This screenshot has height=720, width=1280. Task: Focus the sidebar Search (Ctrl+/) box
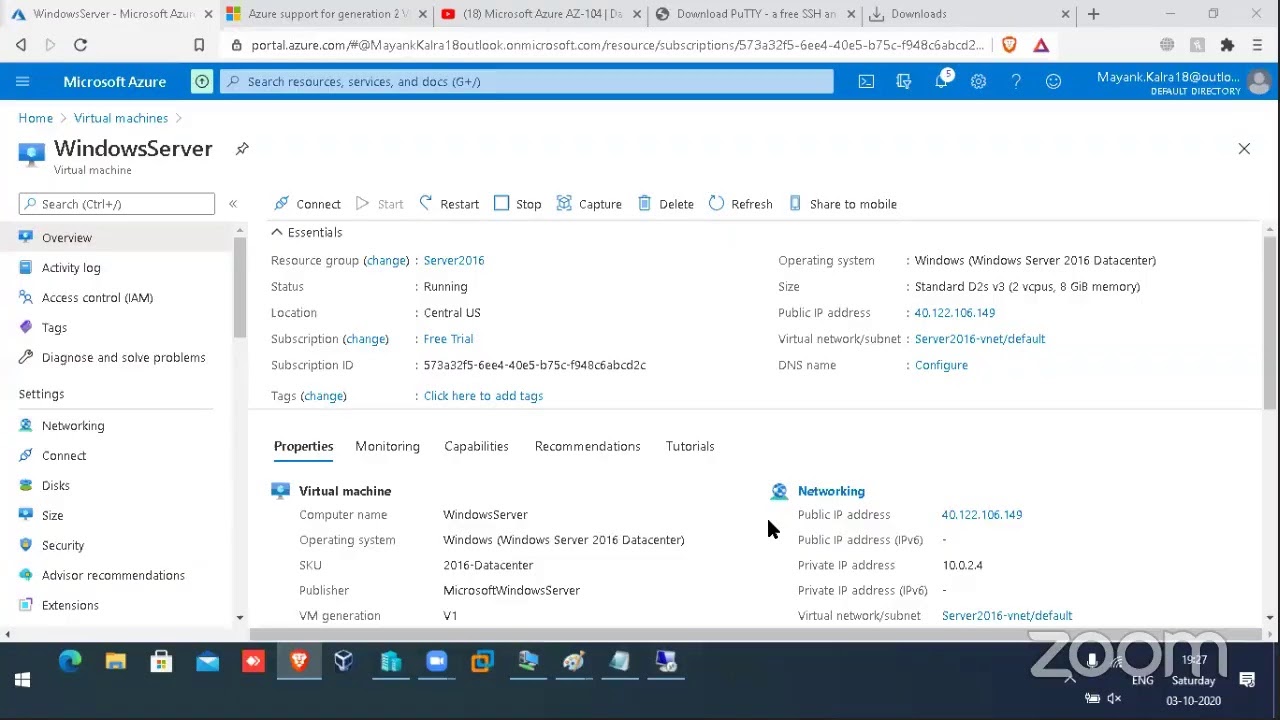[117, 204]
